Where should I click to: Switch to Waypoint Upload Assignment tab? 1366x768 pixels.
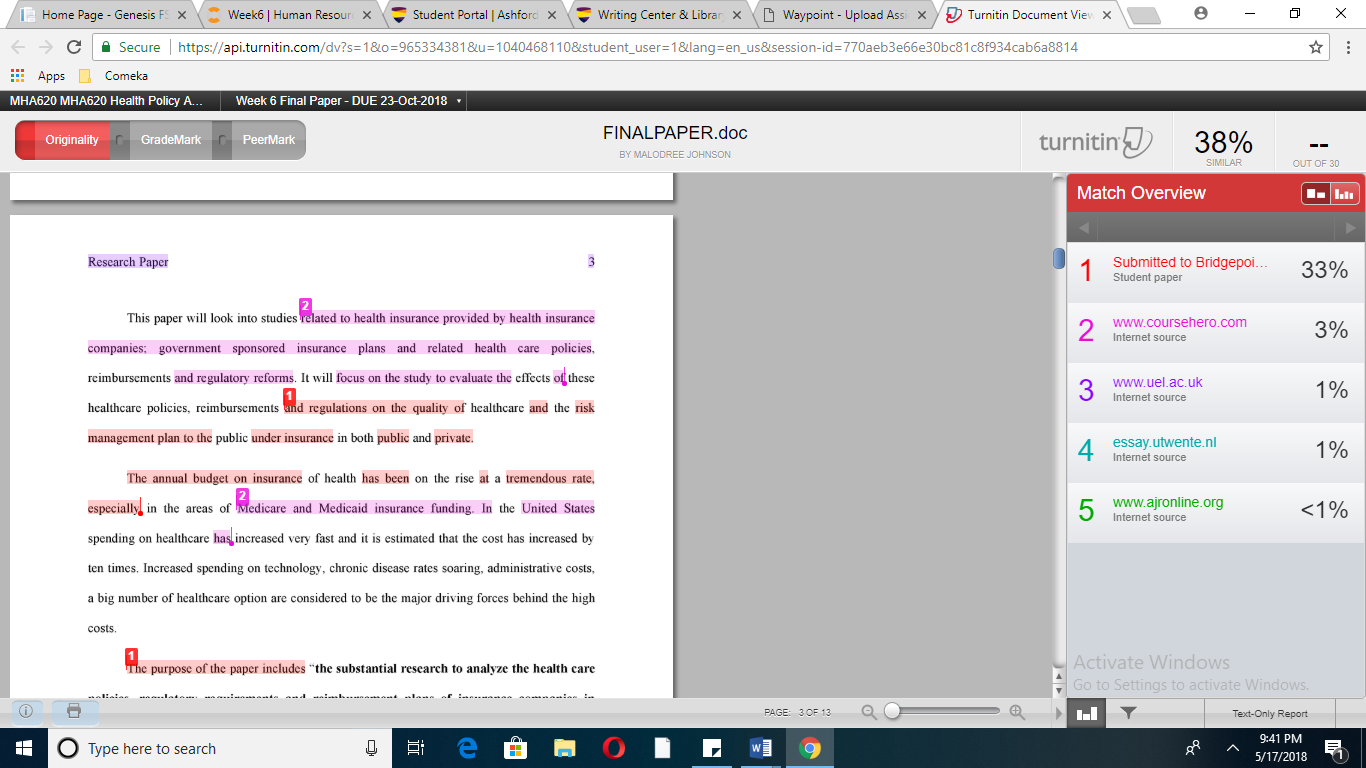pyautogui.click(x=845, y=15)
